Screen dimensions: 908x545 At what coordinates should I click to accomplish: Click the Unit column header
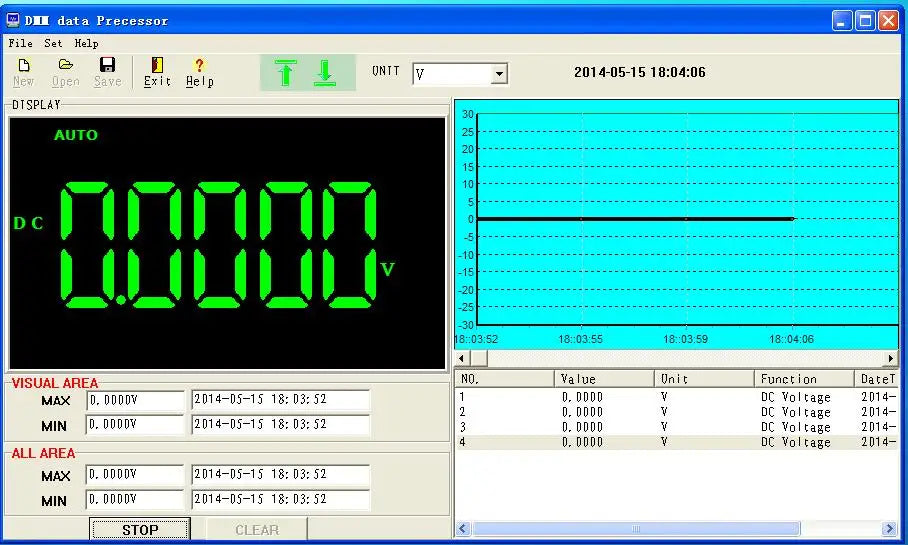point(704,379)
